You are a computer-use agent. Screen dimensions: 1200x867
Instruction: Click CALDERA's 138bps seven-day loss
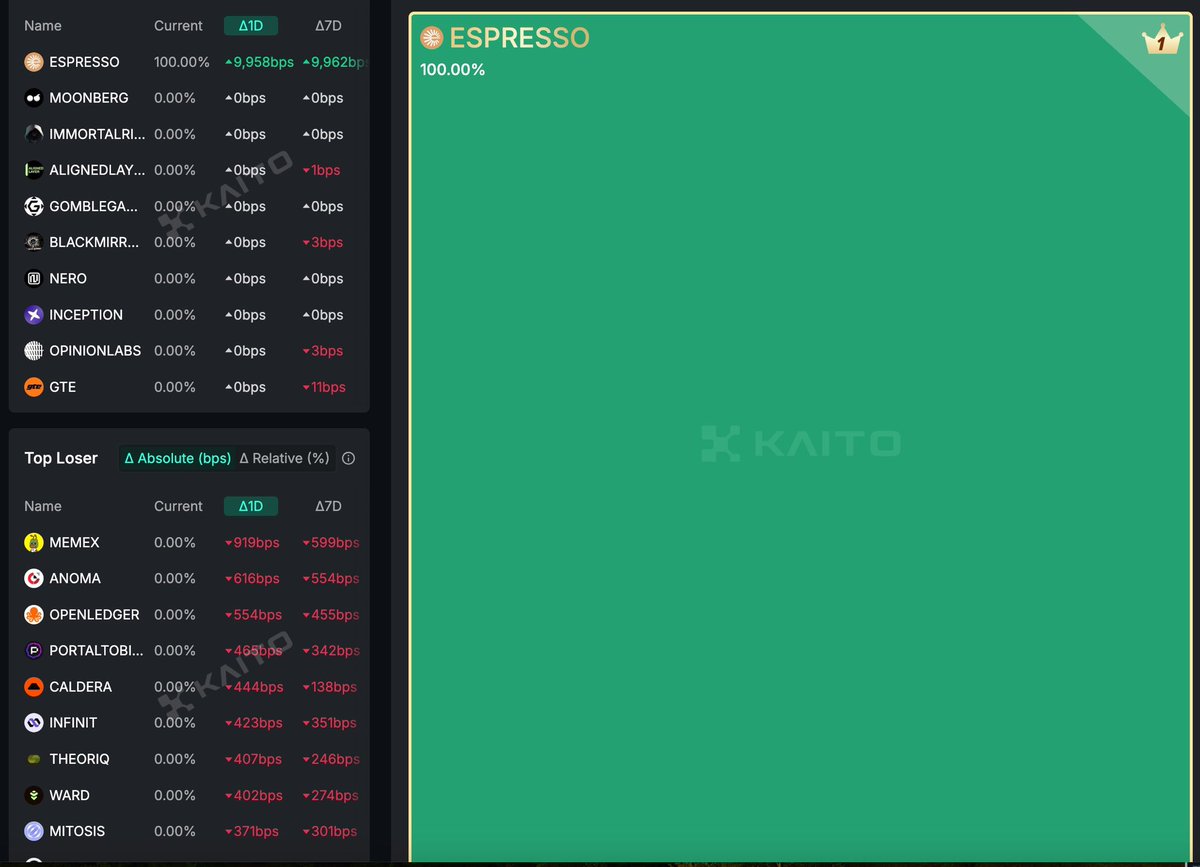point(329,687)
